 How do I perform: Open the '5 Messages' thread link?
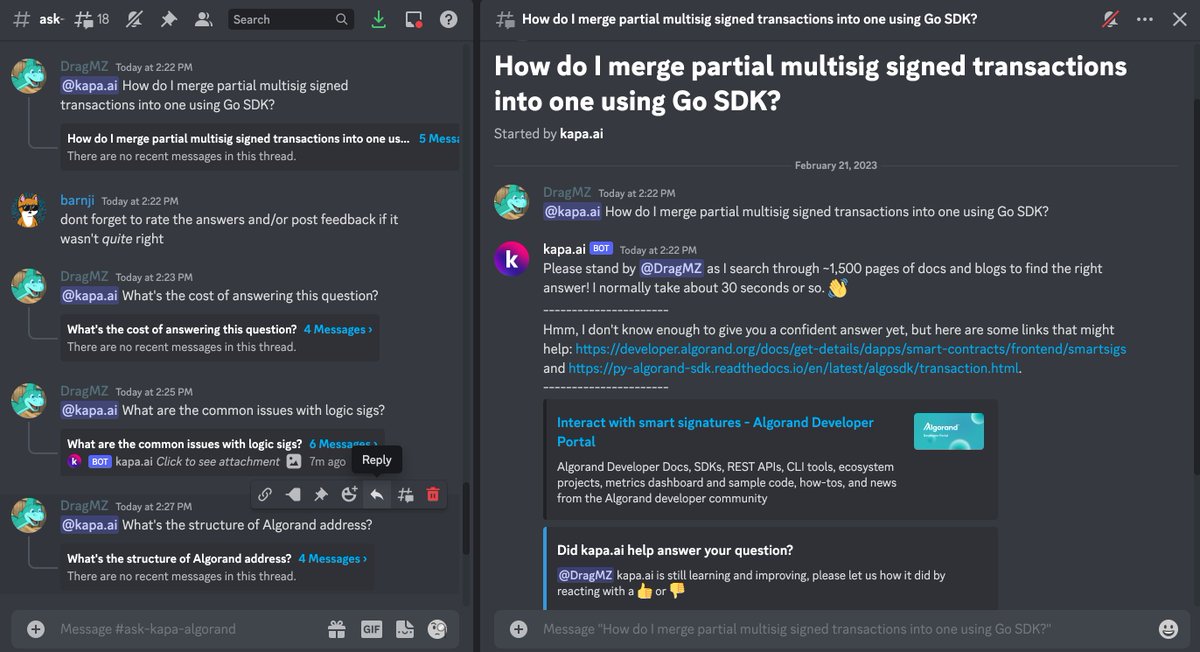pos(439,139)
